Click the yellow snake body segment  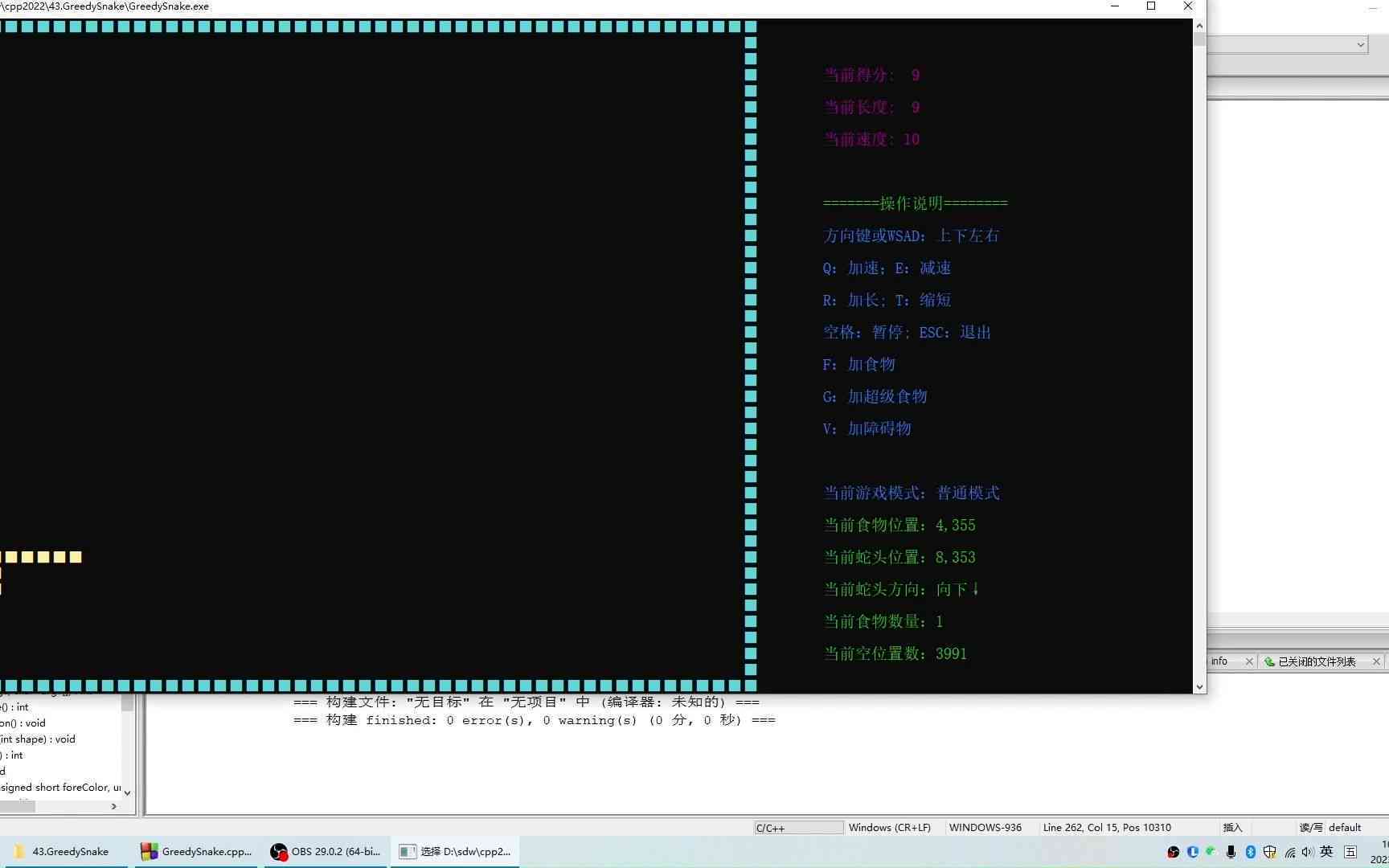tap(42, 557)
